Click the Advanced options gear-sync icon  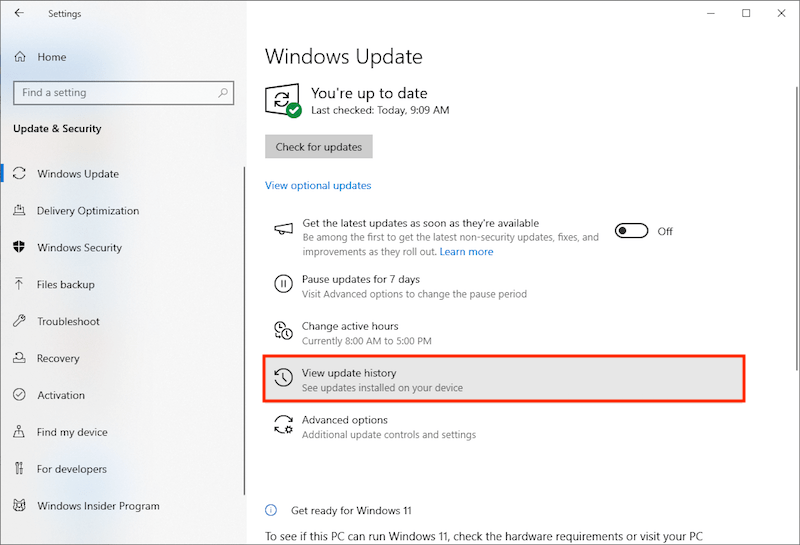[x=284, y=424]
